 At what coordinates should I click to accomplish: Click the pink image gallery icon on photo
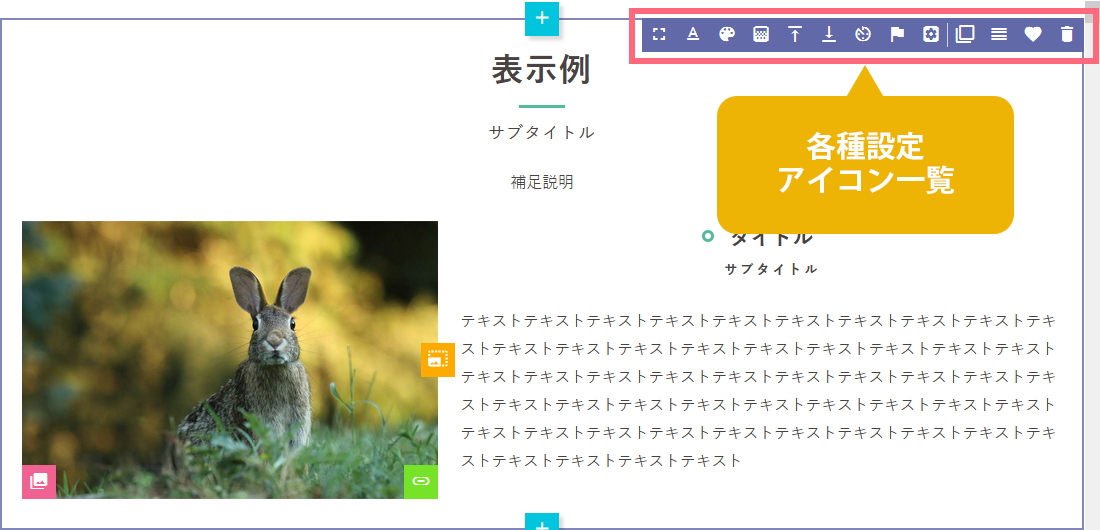click(39, 481)
